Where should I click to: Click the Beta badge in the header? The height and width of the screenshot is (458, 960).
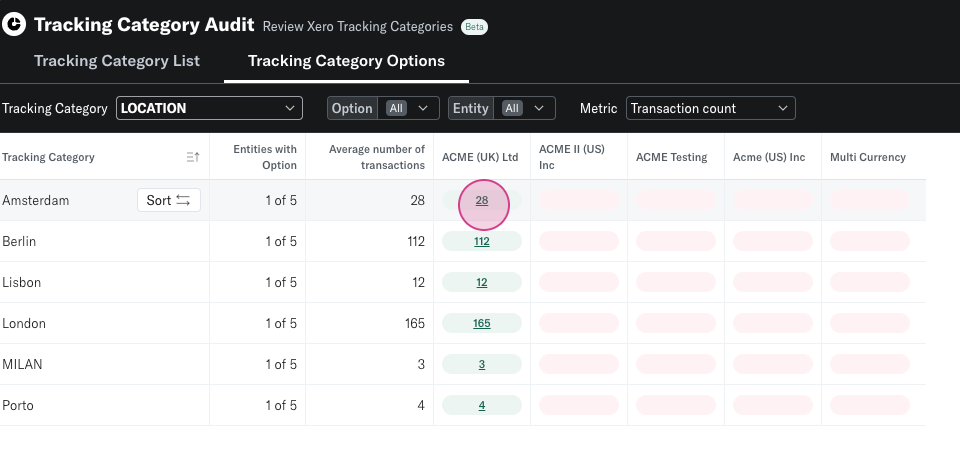coord(474,27)
